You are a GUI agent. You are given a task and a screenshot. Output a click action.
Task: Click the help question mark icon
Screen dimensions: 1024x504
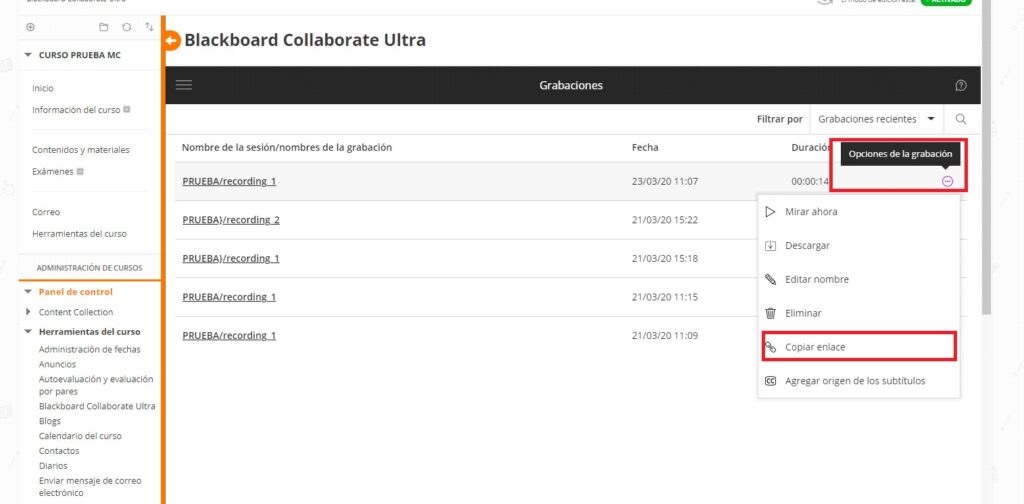pos(961,85)
